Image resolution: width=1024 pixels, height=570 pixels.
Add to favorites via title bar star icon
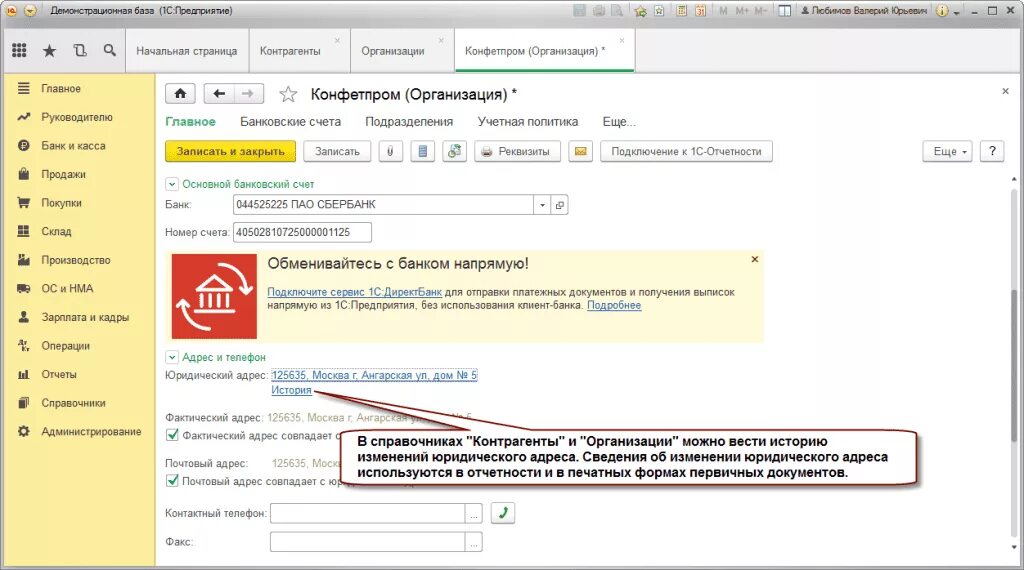640,11
